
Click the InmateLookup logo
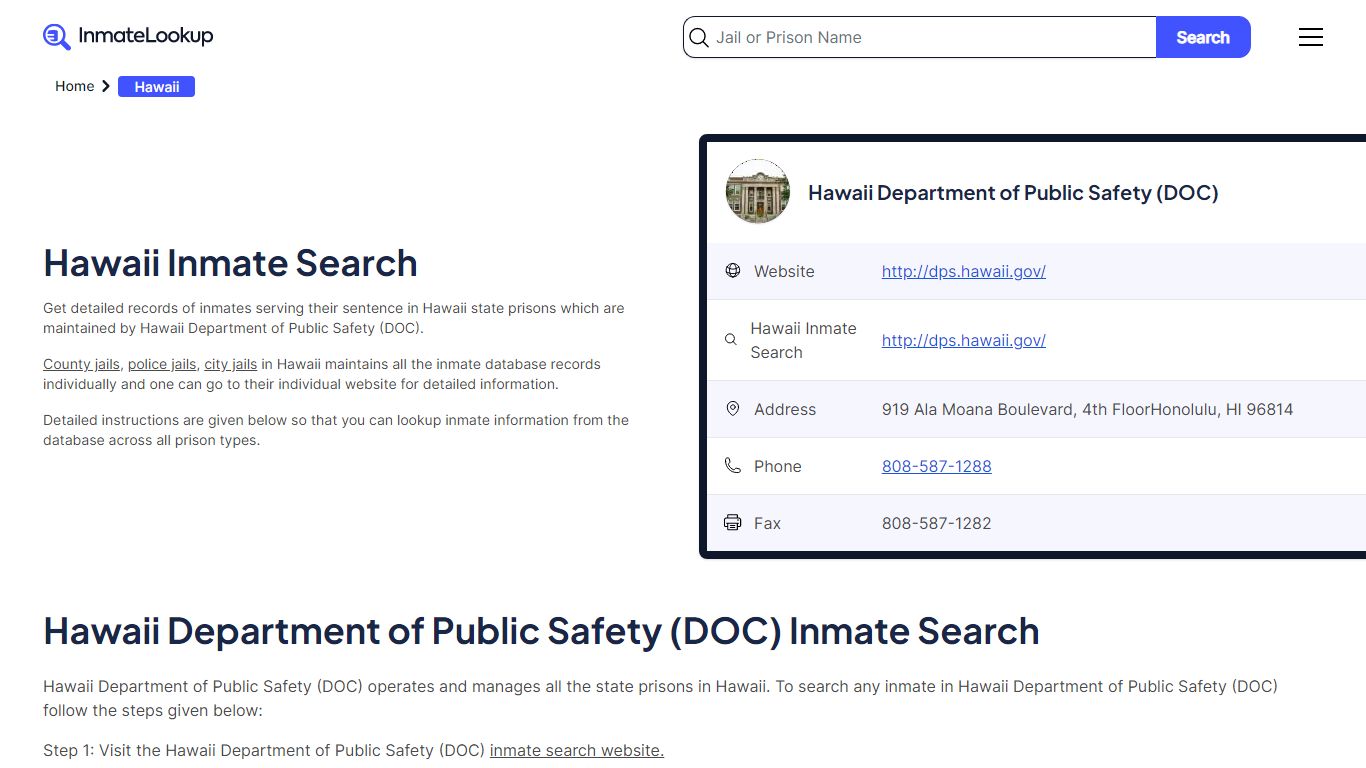pos(128,37)
